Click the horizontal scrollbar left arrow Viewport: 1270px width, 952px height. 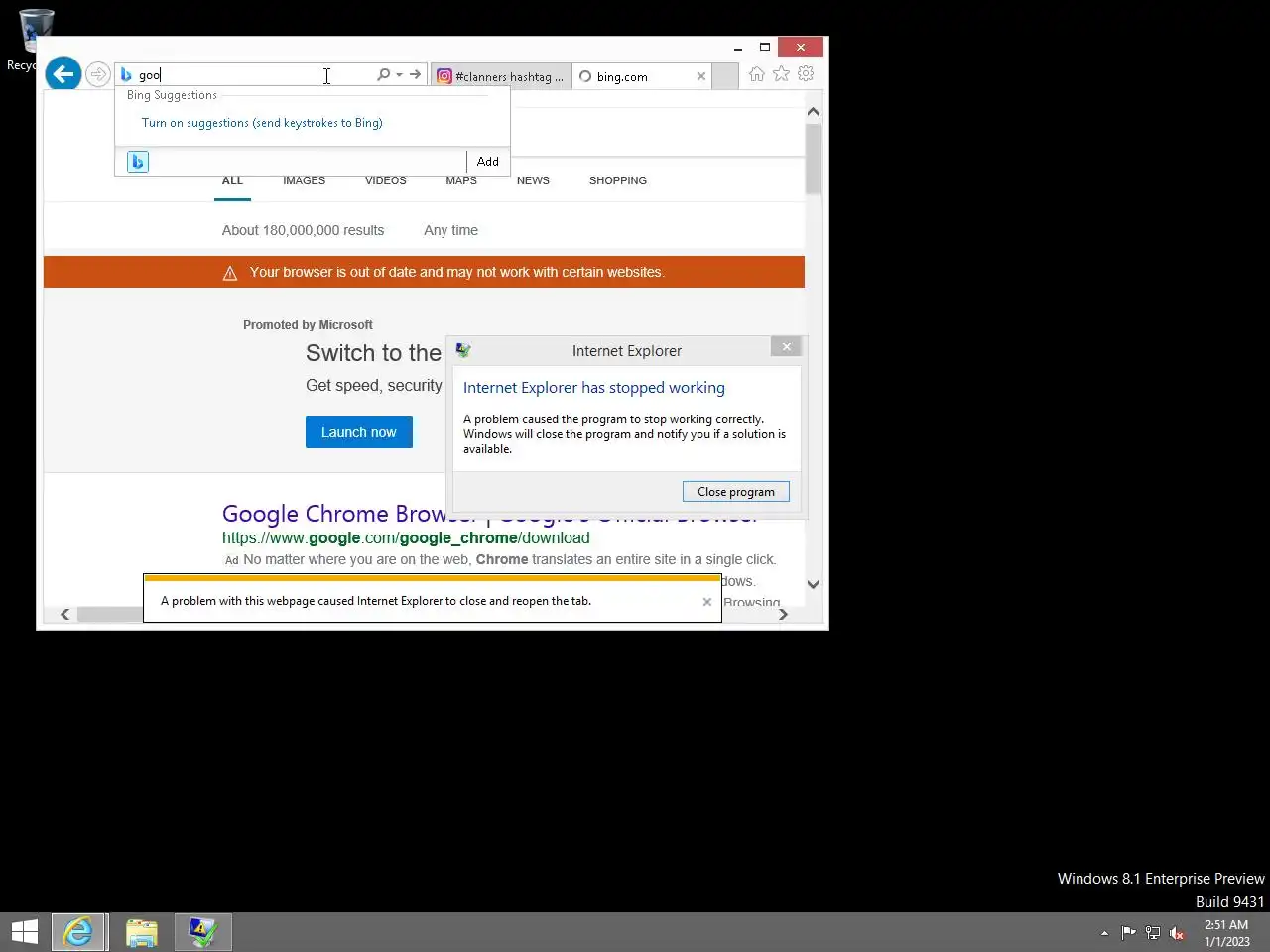click(x=65, y=614)
